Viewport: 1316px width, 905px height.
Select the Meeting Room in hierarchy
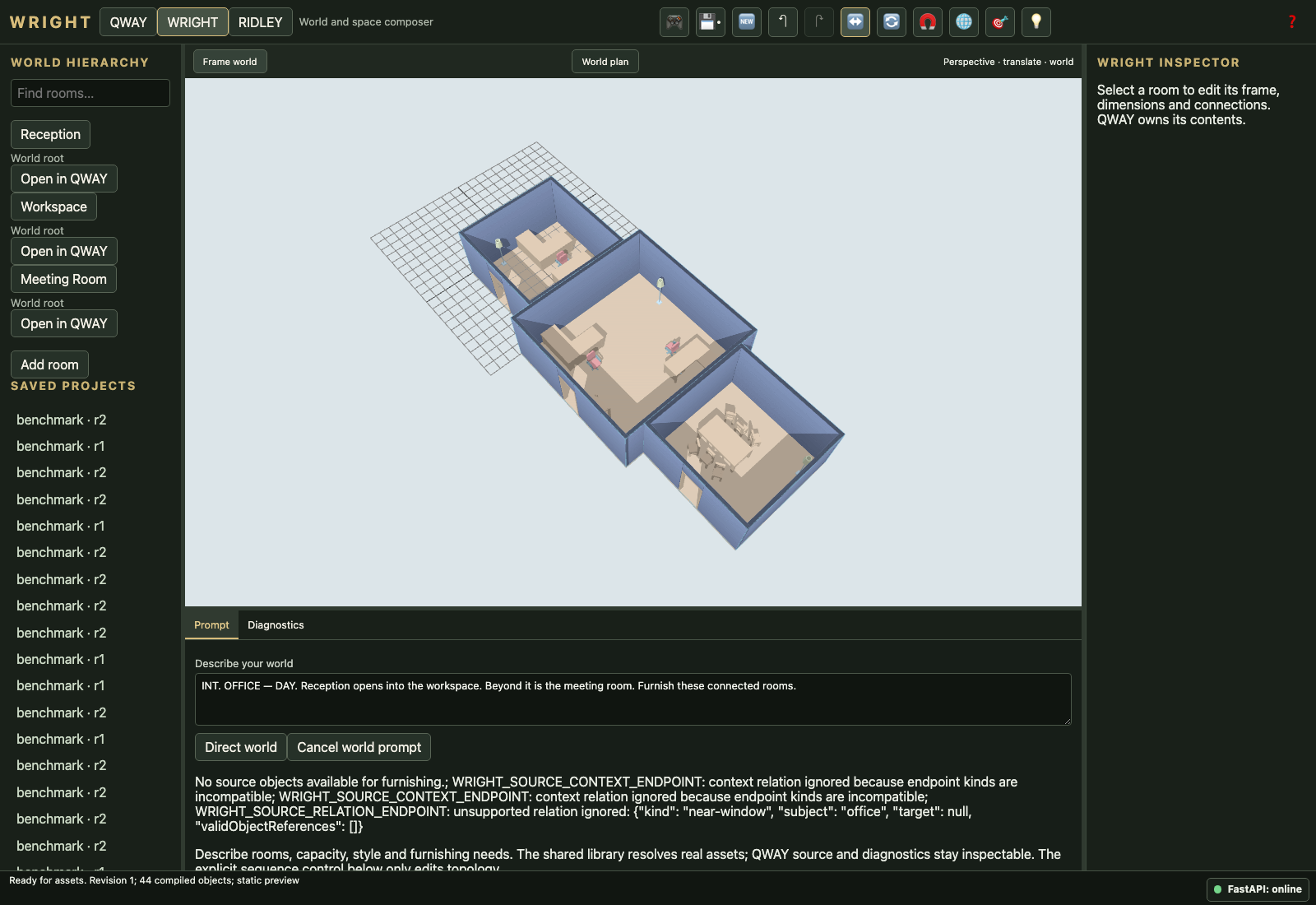coord(63,279)
